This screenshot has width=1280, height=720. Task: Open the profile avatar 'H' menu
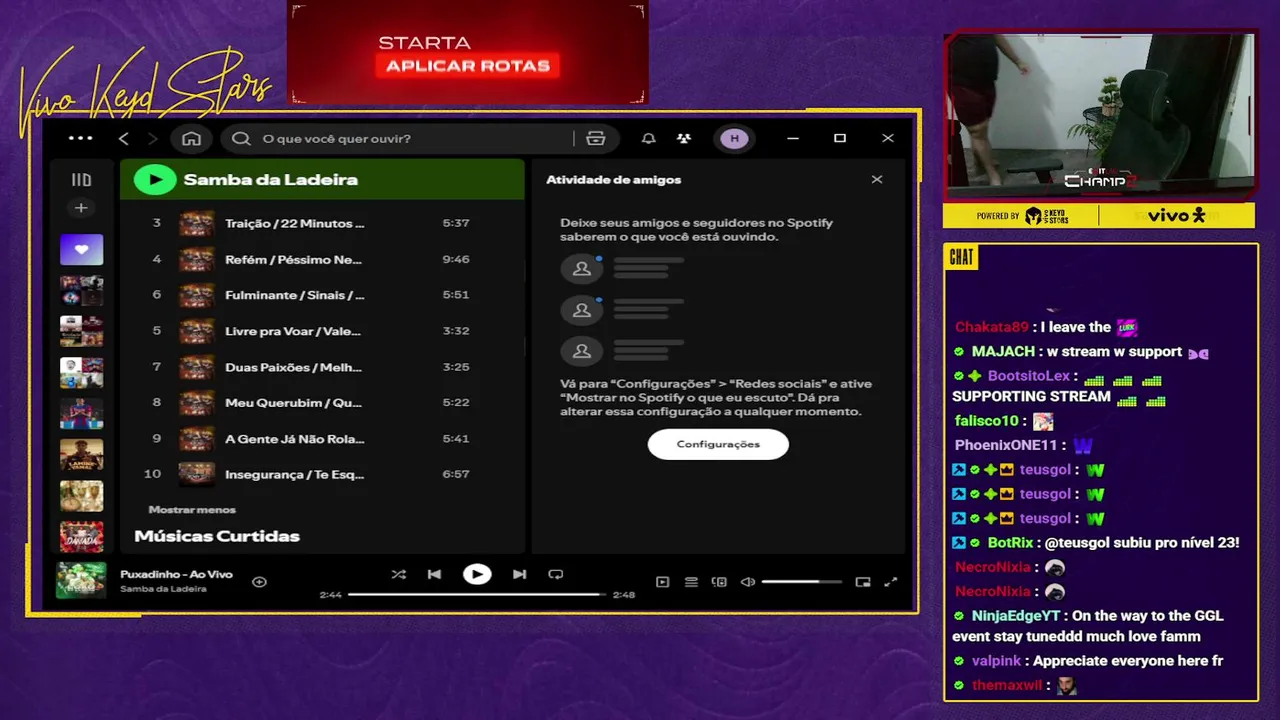pos(735,138)
